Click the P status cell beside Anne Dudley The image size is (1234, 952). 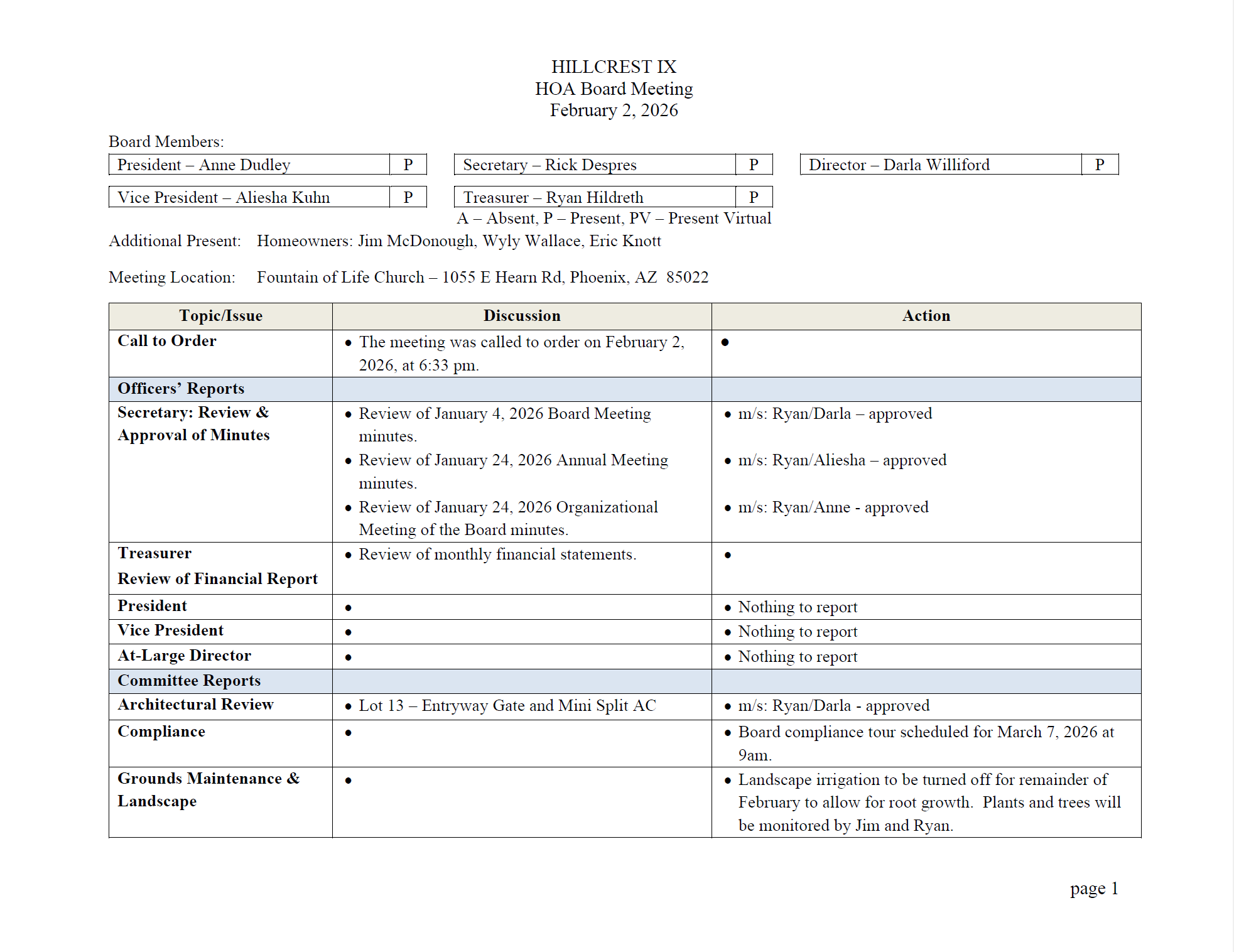tap(408, 165)
